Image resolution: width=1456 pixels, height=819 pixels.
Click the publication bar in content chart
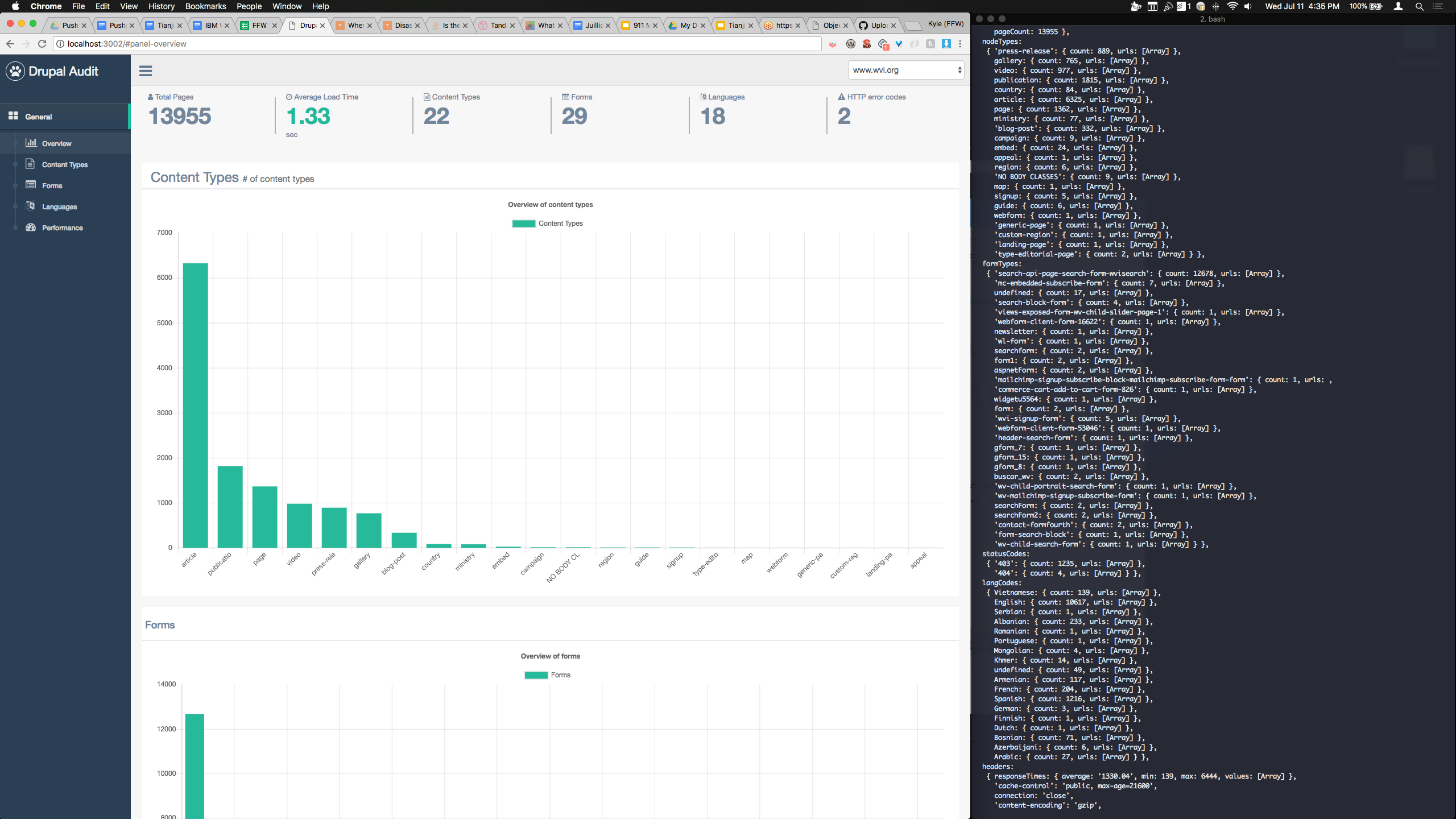230,507
